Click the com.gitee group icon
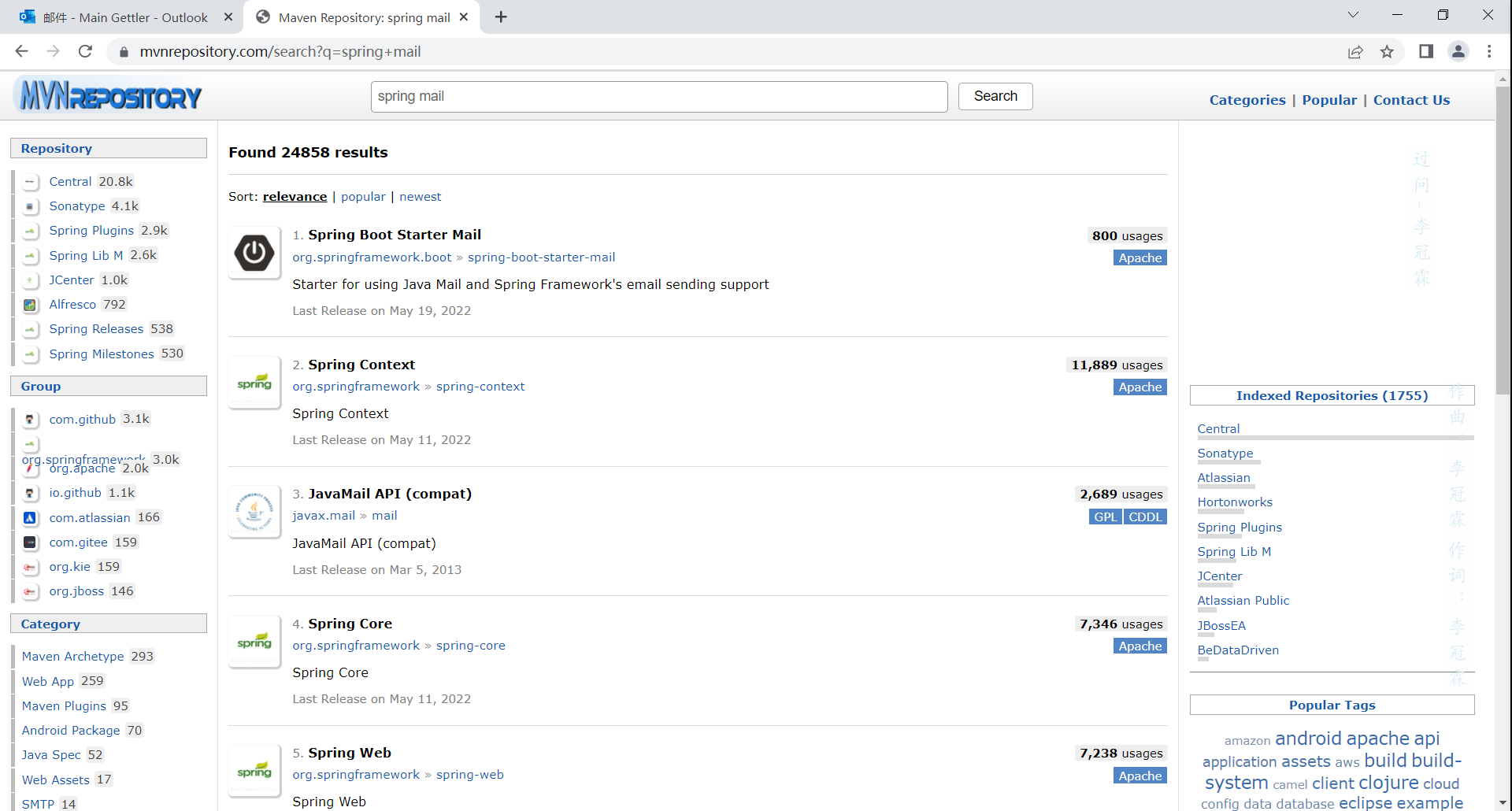This screenshot has height=811, width=1512. tap(30, 543)
